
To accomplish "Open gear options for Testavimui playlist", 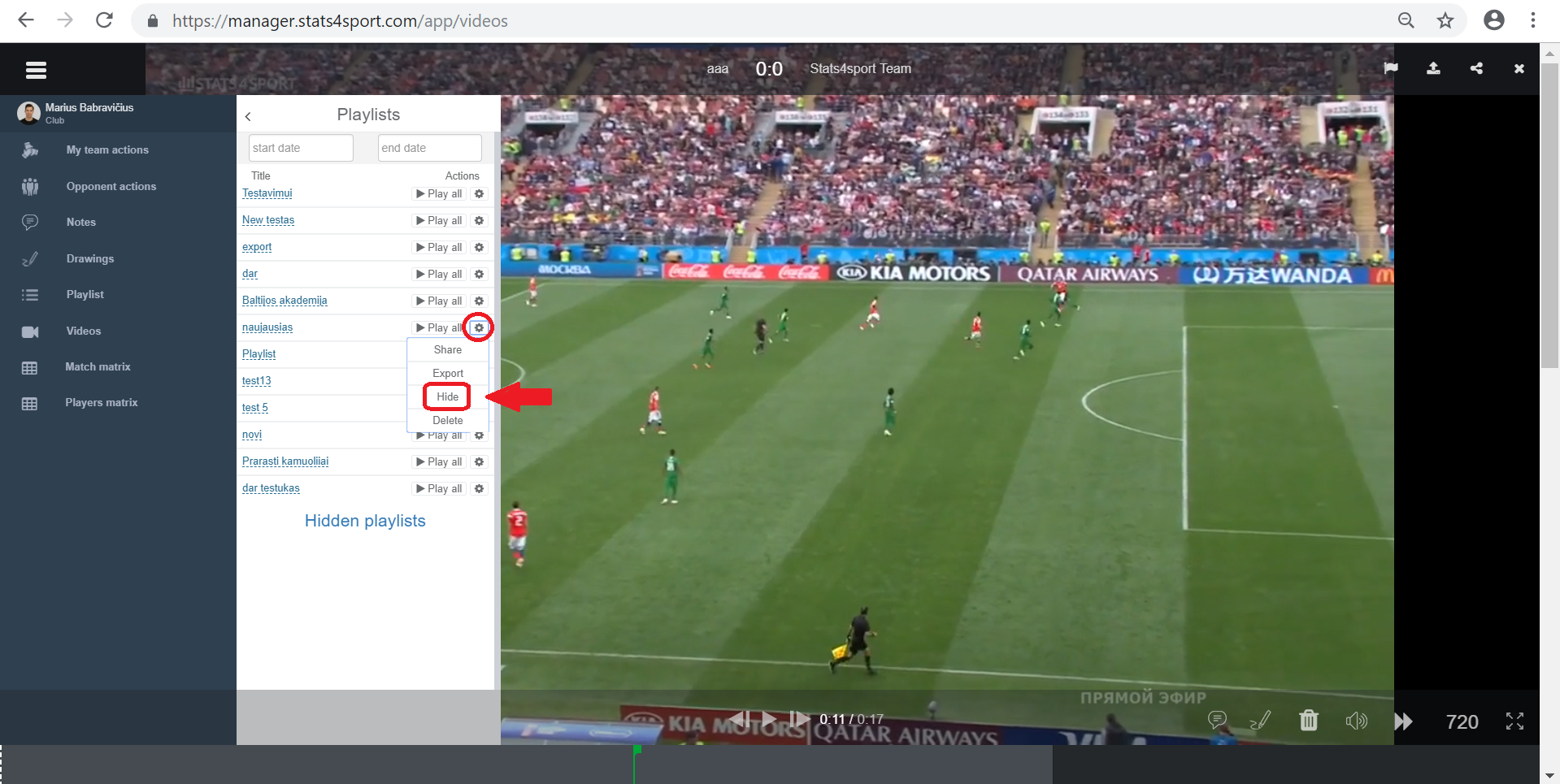I will (x=479, y=193).
